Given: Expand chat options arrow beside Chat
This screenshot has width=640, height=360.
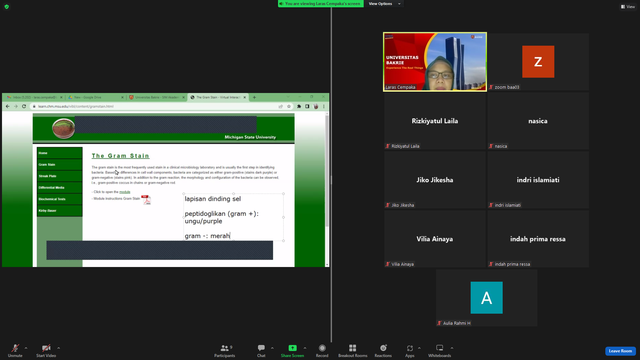Looking at the screenshot, I should point(272,348).
